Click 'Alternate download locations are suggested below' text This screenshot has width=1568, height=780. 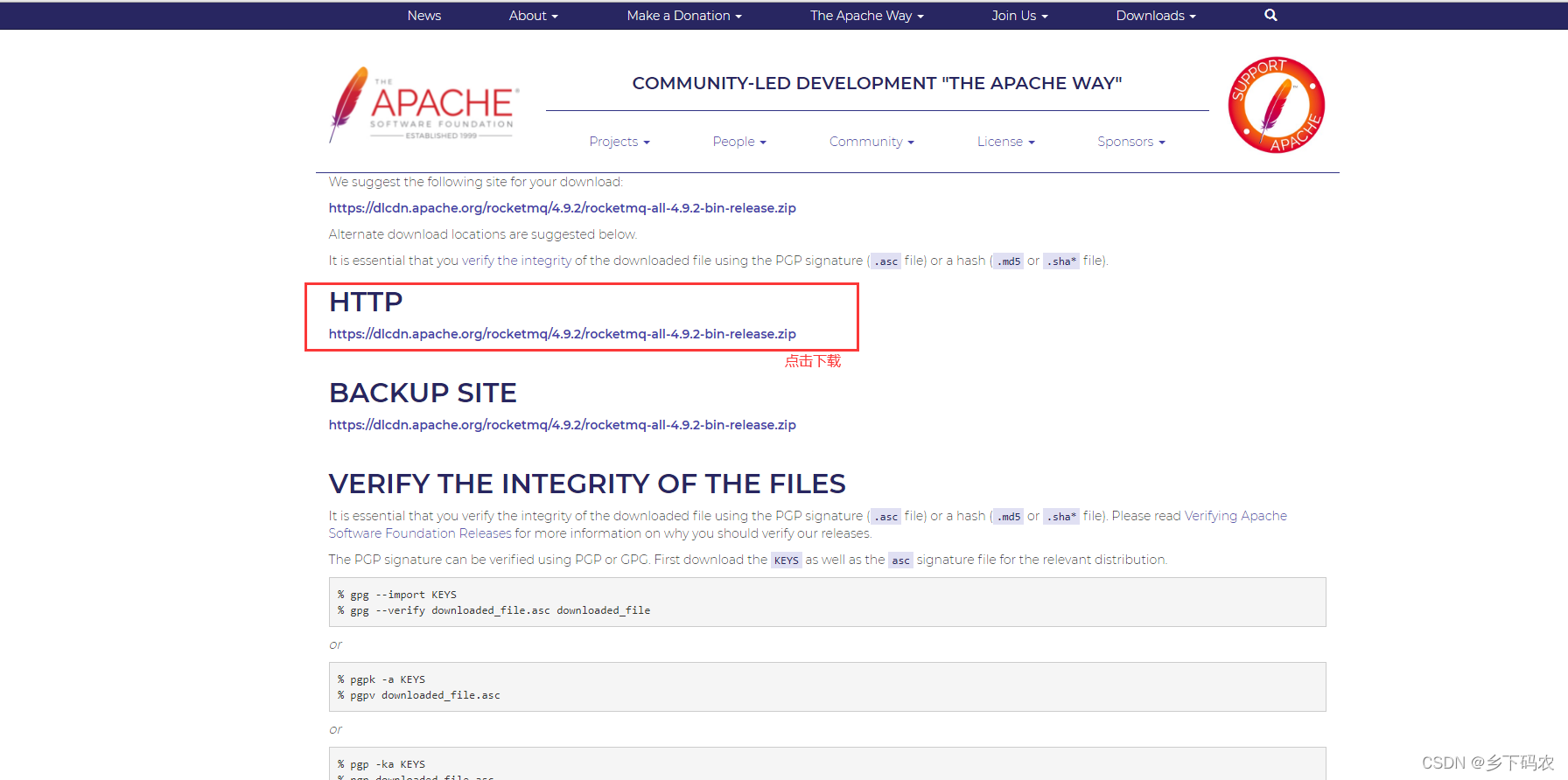tap(483, 234)
